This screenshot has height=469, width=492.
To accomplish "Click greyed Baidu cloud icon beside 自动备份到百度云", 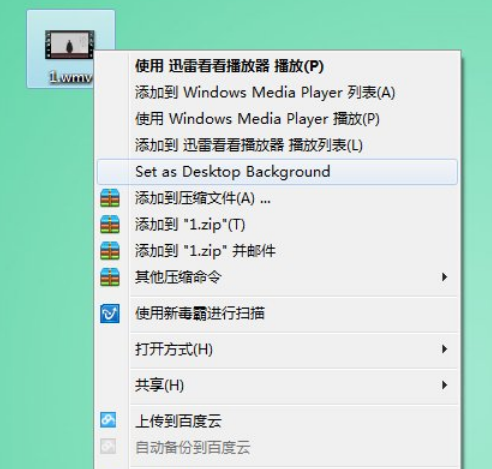I will 108,446.
